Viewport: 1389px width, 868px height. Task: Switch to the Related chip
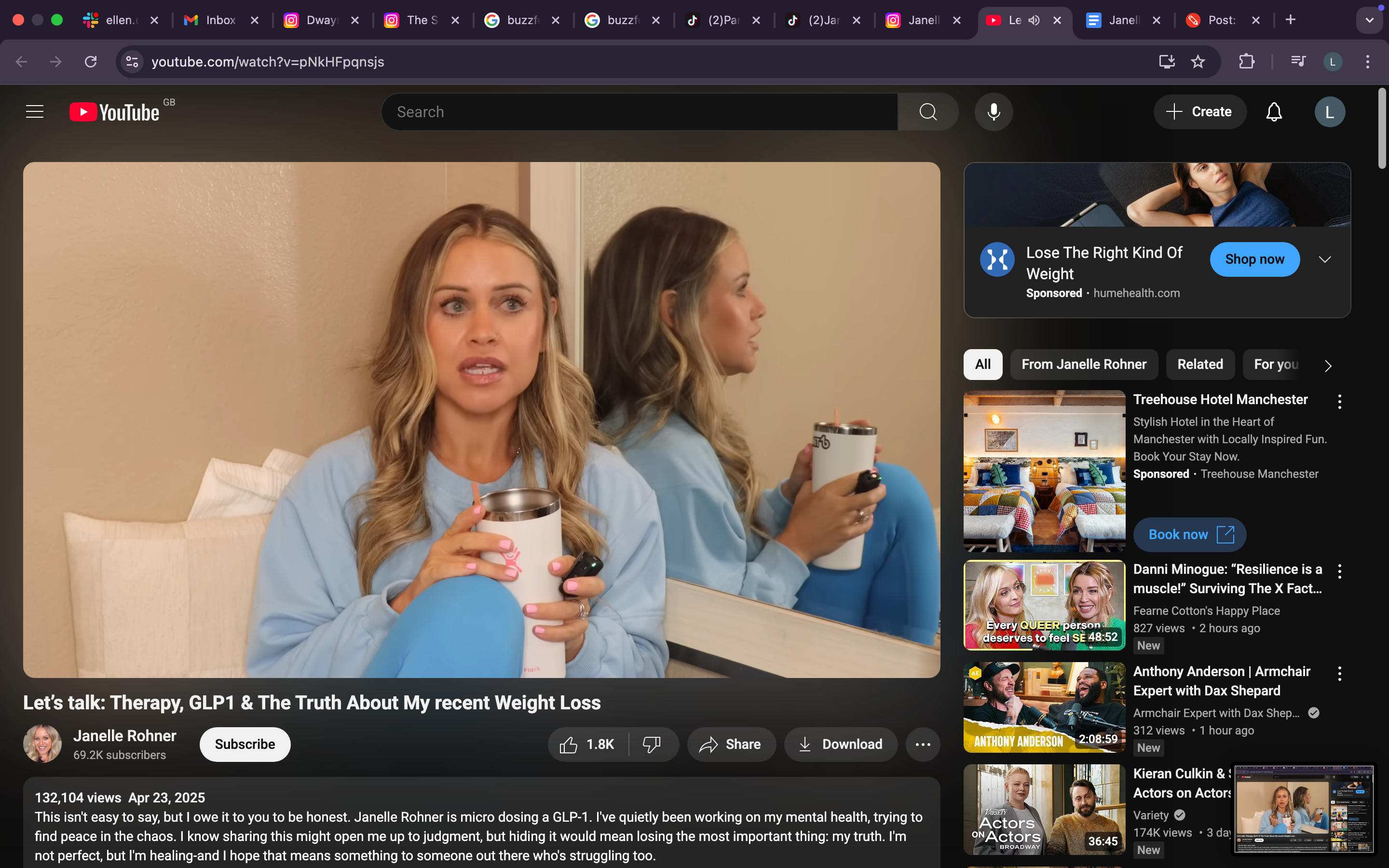tap(1199, 364)
